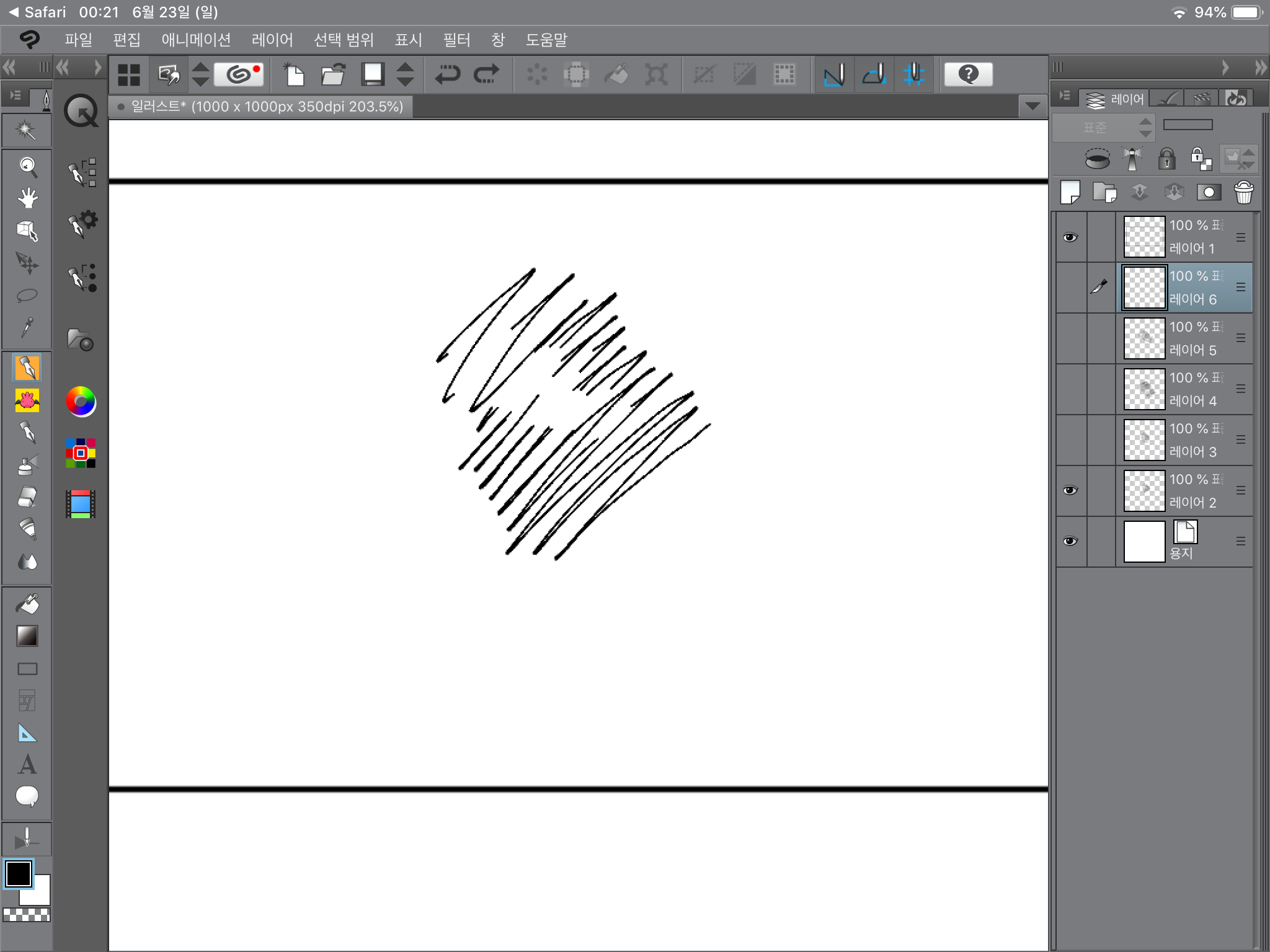Show 레이어 5 by clicking its visibility box

point(1070,338)
